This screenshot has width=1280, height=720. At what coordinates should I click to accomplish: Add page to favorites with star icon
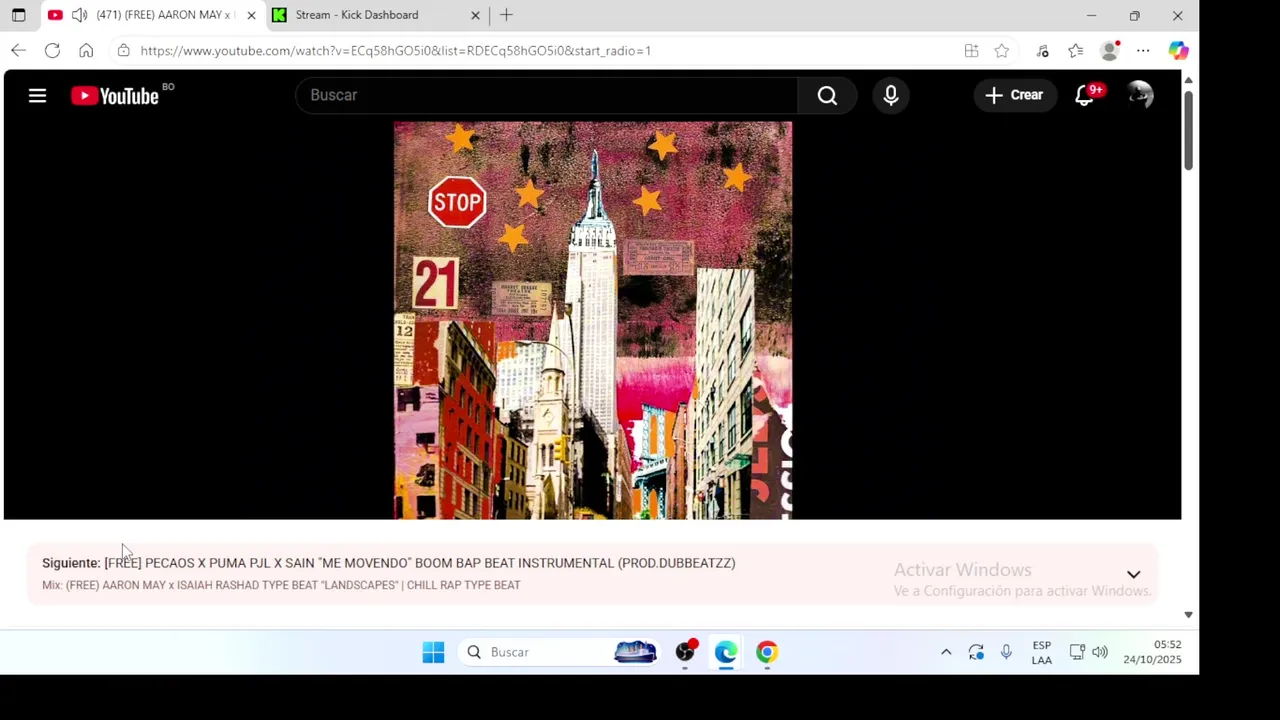tap(1001, 50)
